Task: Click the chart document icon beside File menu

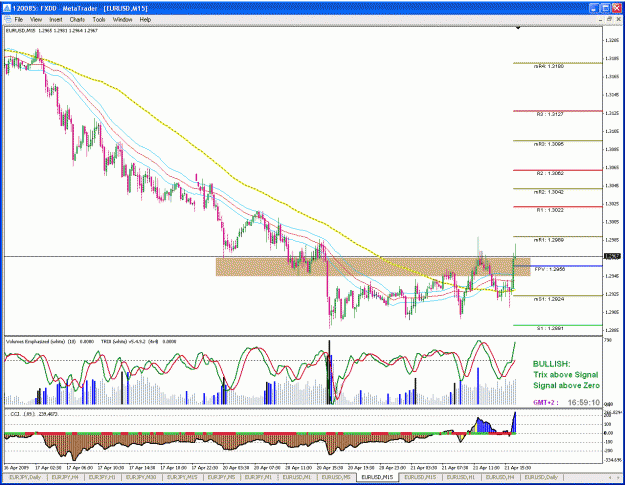Action: (x=7, y=19)
